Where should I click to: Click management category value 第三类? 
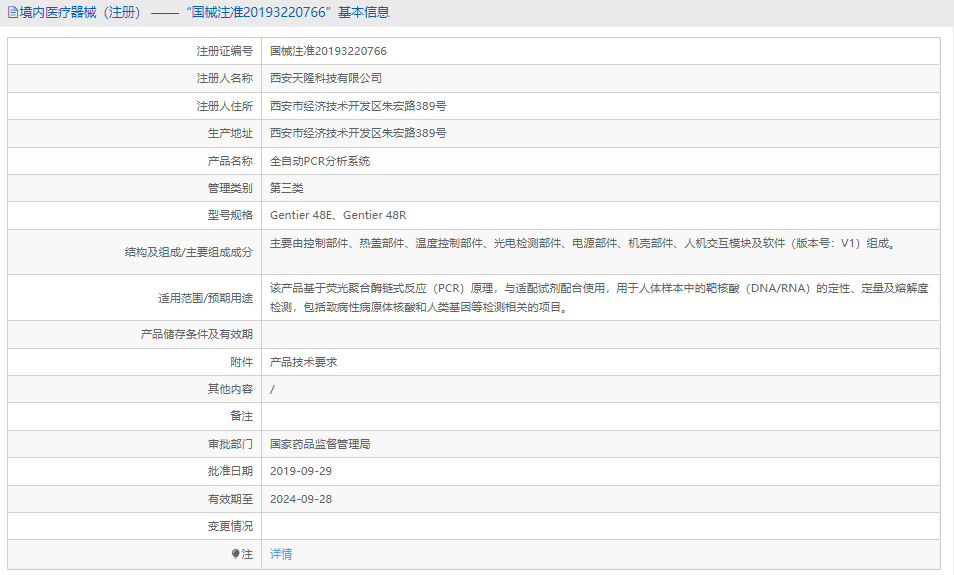286,188
